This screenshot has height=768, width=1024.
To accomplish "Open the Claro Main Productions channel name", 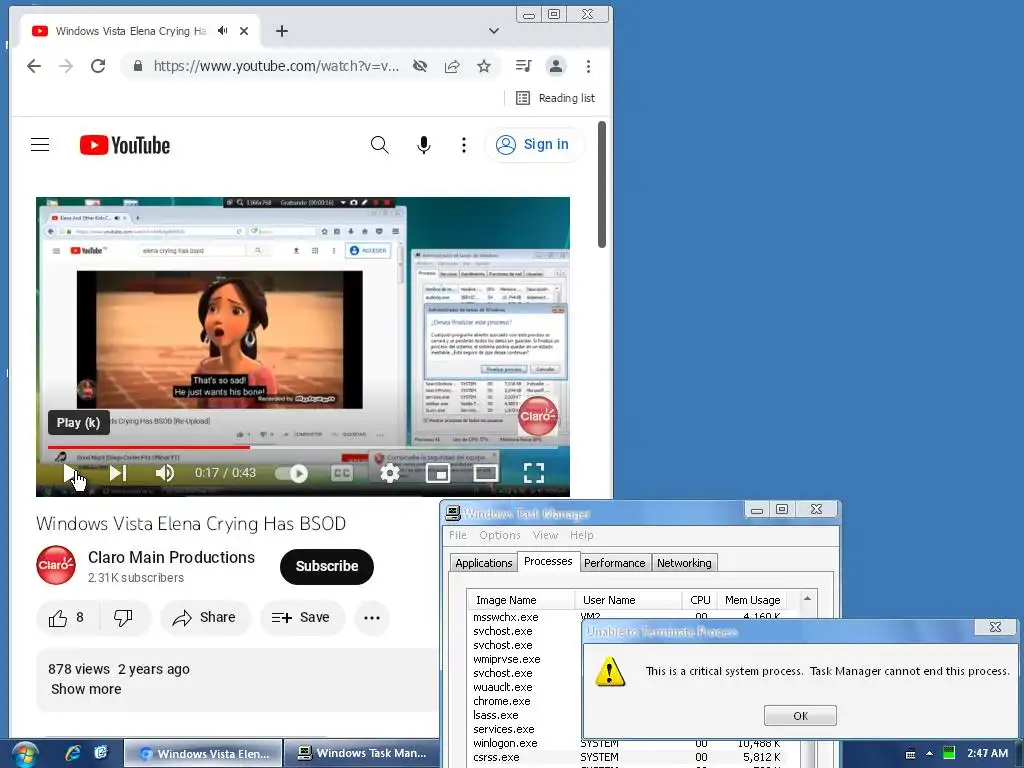I will (x=171, y=557).
